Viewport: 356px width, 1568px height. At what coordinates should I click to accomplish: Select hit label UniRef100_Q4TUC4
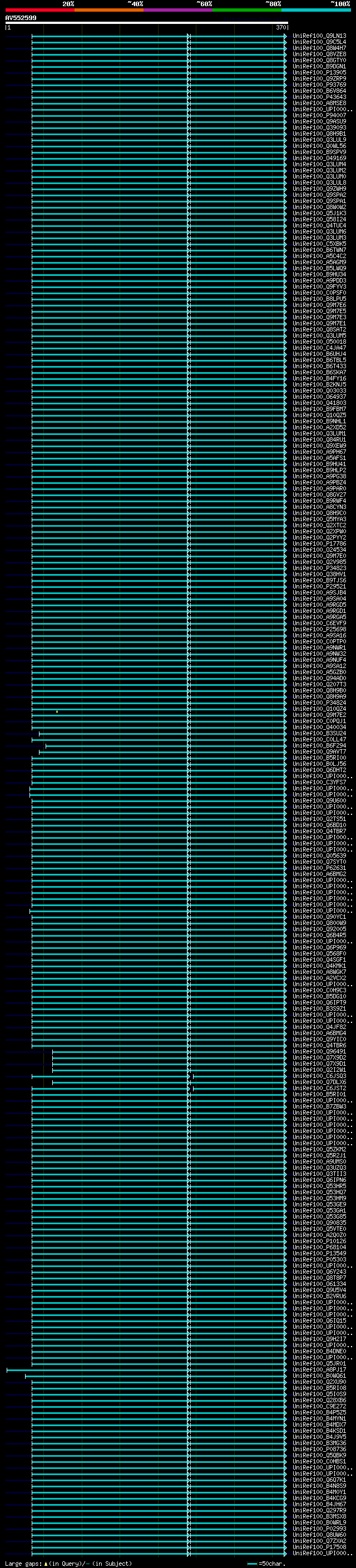(x=319, y=225)
